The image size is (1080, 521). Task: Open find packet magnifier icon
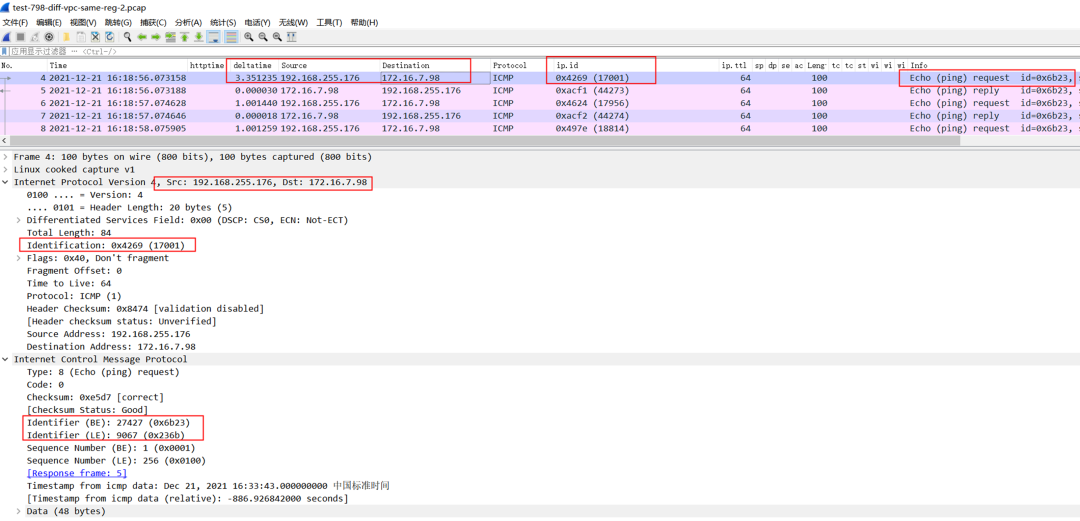(127, 37)
